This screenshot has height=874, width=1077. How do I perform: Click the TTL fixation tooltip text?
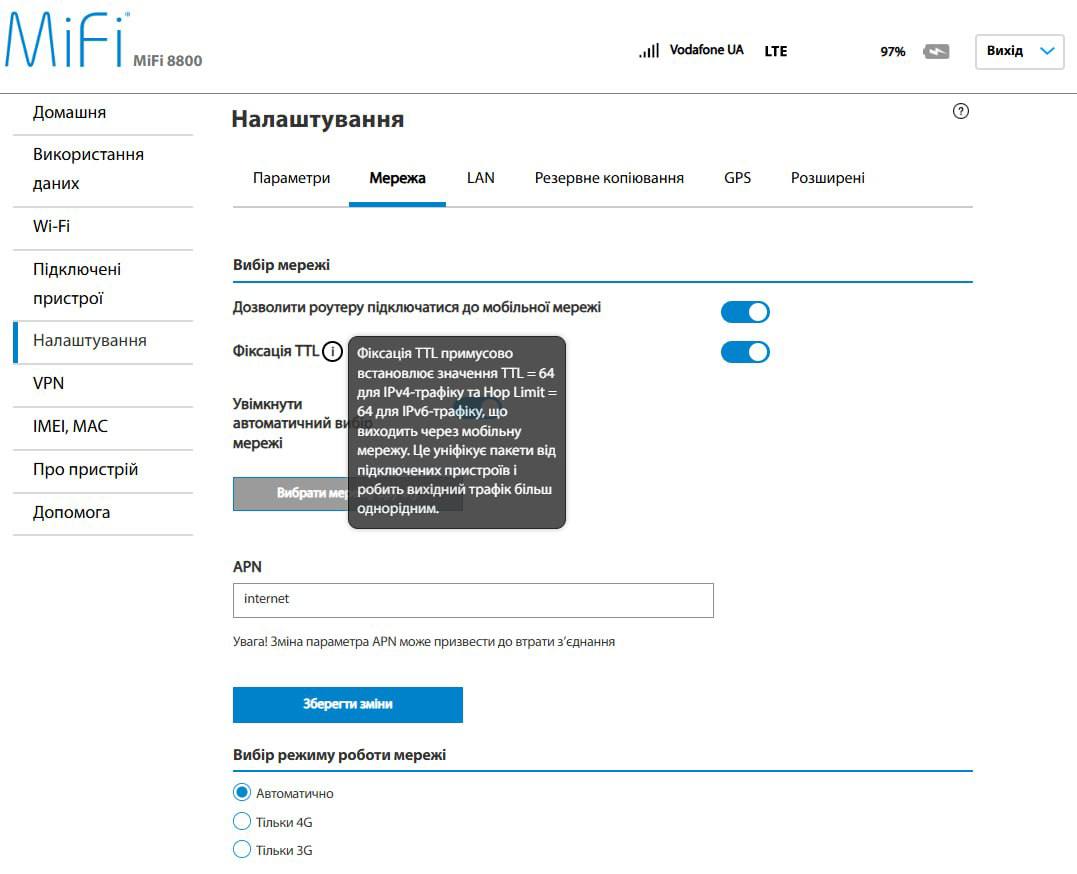click(x=457, y=431)
